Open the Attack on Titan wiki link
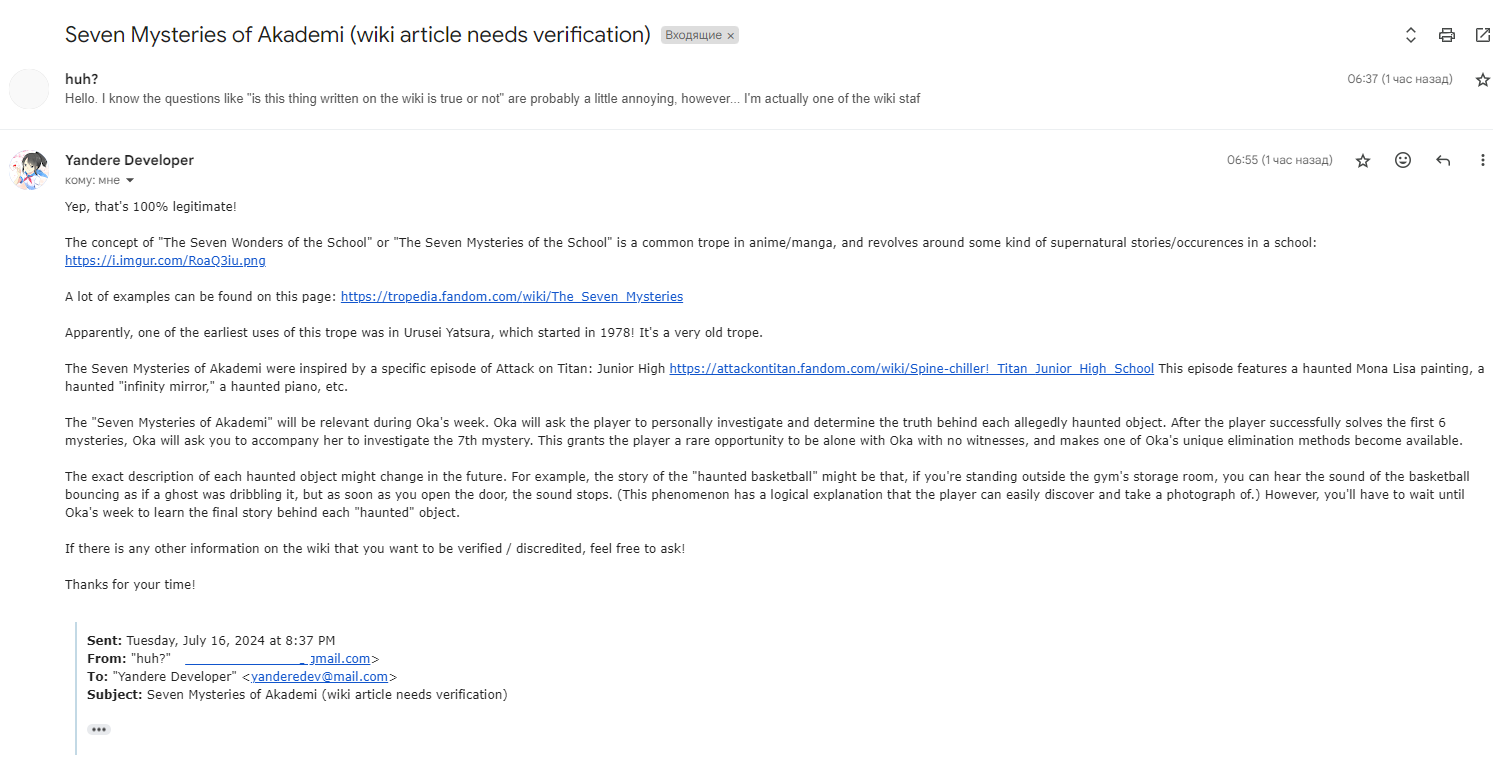 click(911, 369)
